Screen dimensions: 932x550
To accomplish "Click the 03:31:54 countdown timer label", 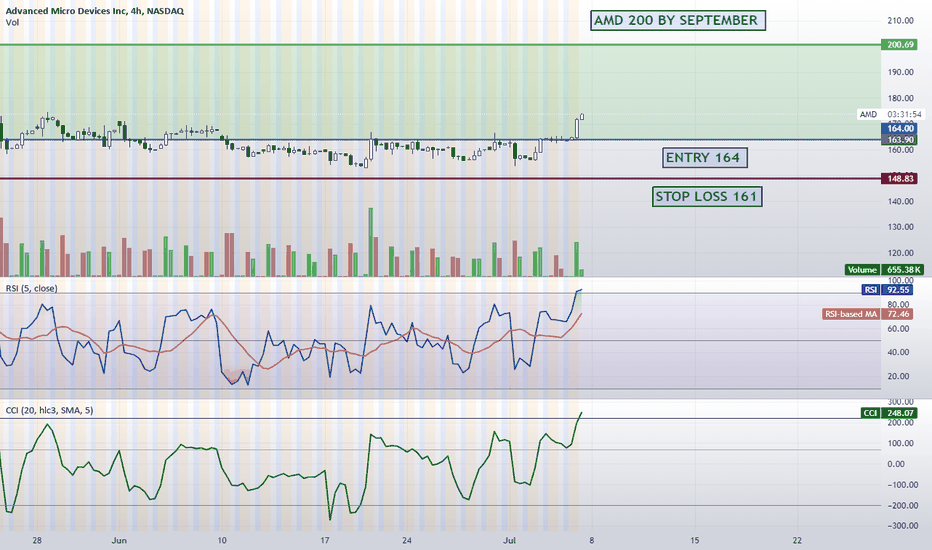I will 904,114.
